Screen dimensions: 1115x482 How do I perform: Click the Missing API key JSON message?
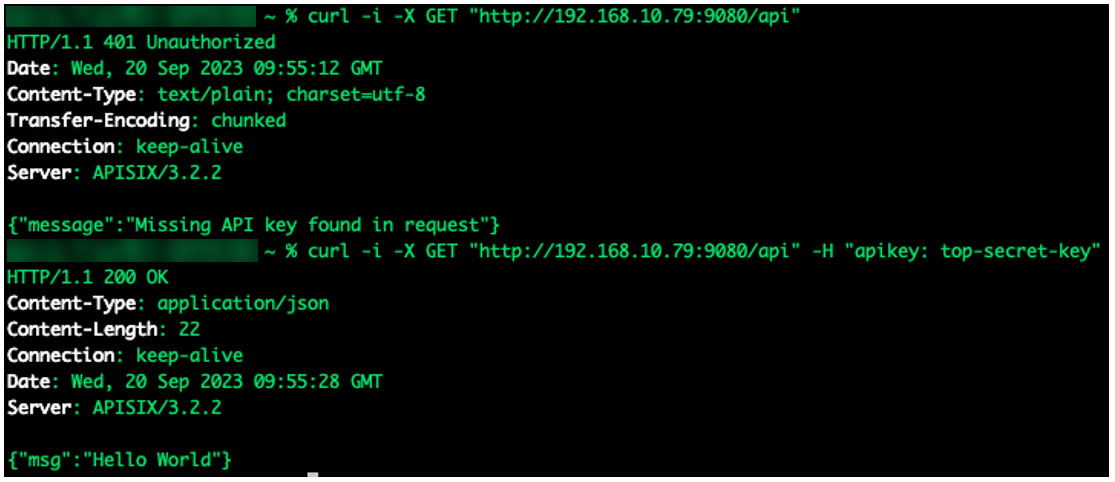coord(253,225)
